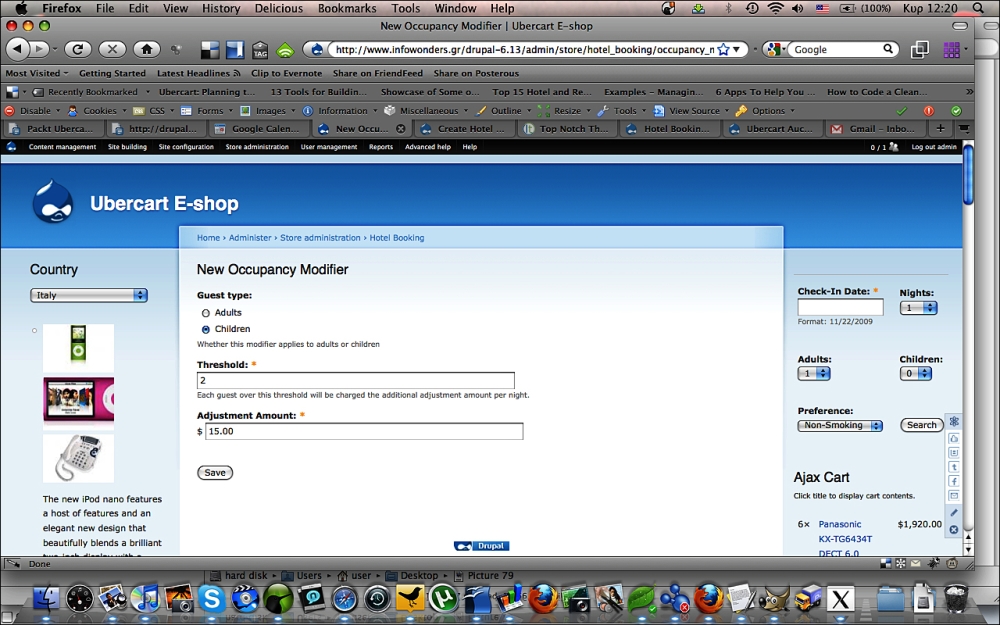Select the Adults guest type
Image resolution: width=1000 pixels, height=625 pixels.
(206, 313)
